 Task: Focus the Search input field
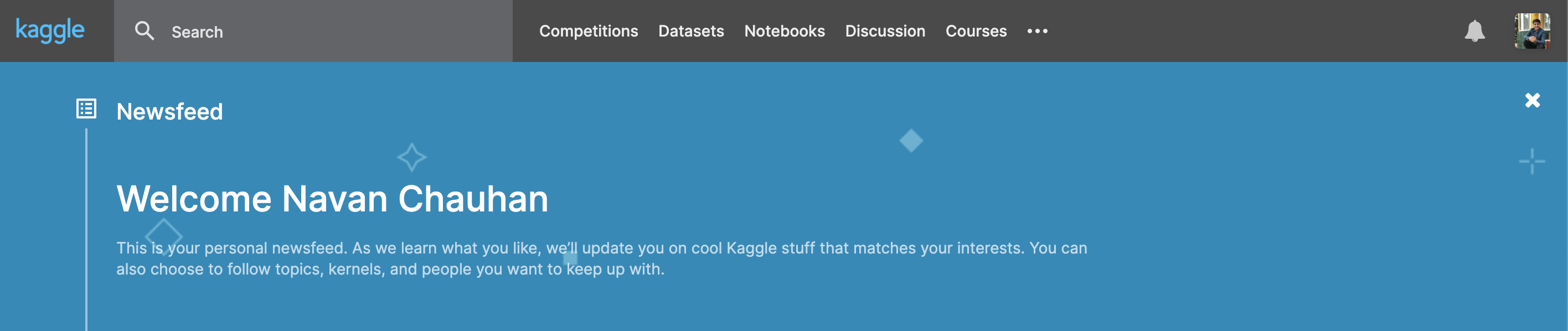point(313,31)
